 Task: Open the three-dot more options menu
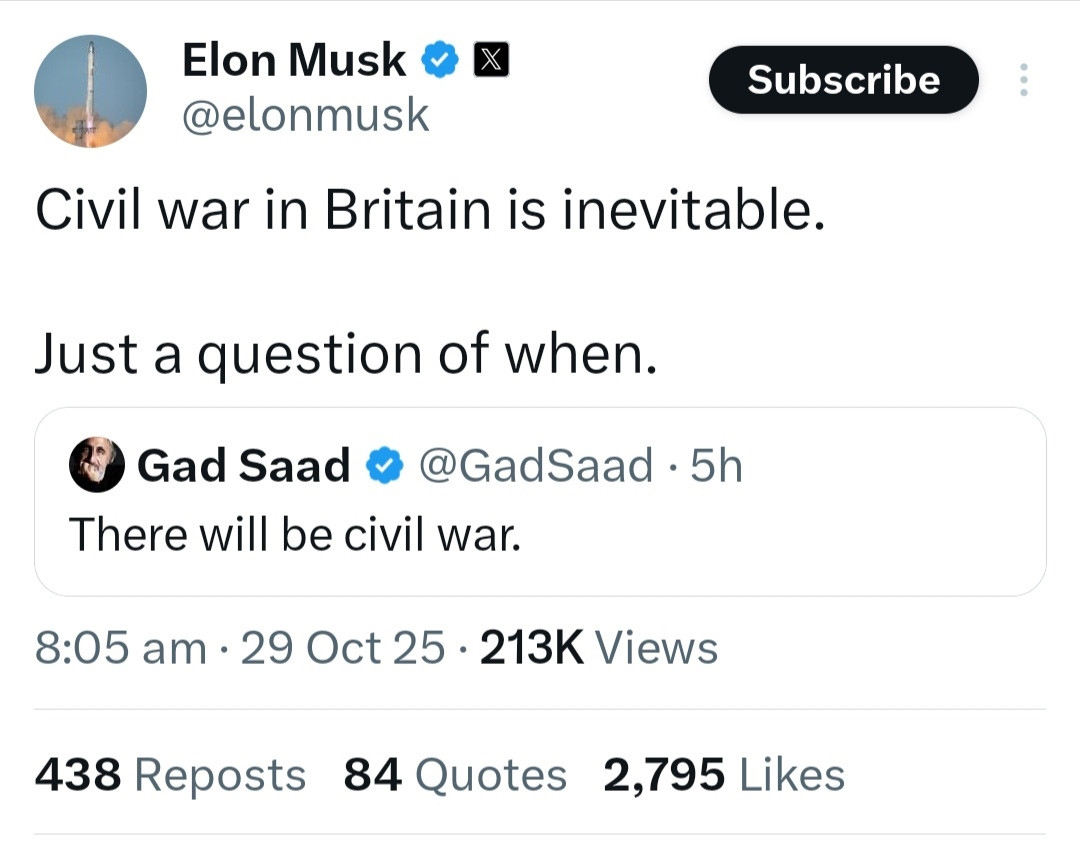[1022, 80]
